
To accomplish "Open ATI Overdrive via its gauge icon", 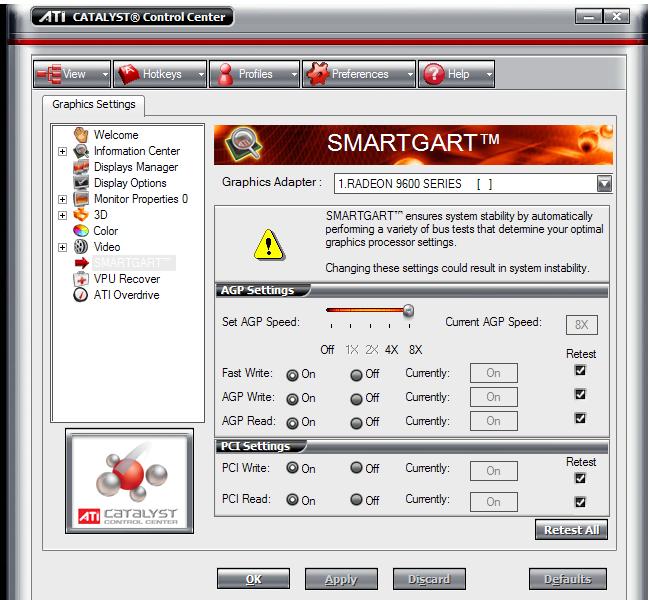I will coord(81,295).
